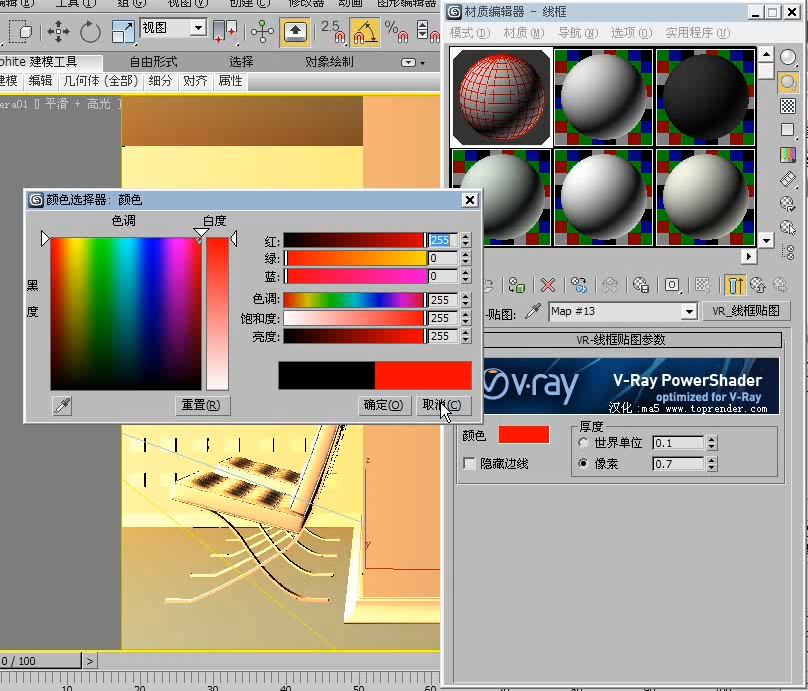Select the 世界单位 radio button
This screenshot has height=691, width=808.
583,443
